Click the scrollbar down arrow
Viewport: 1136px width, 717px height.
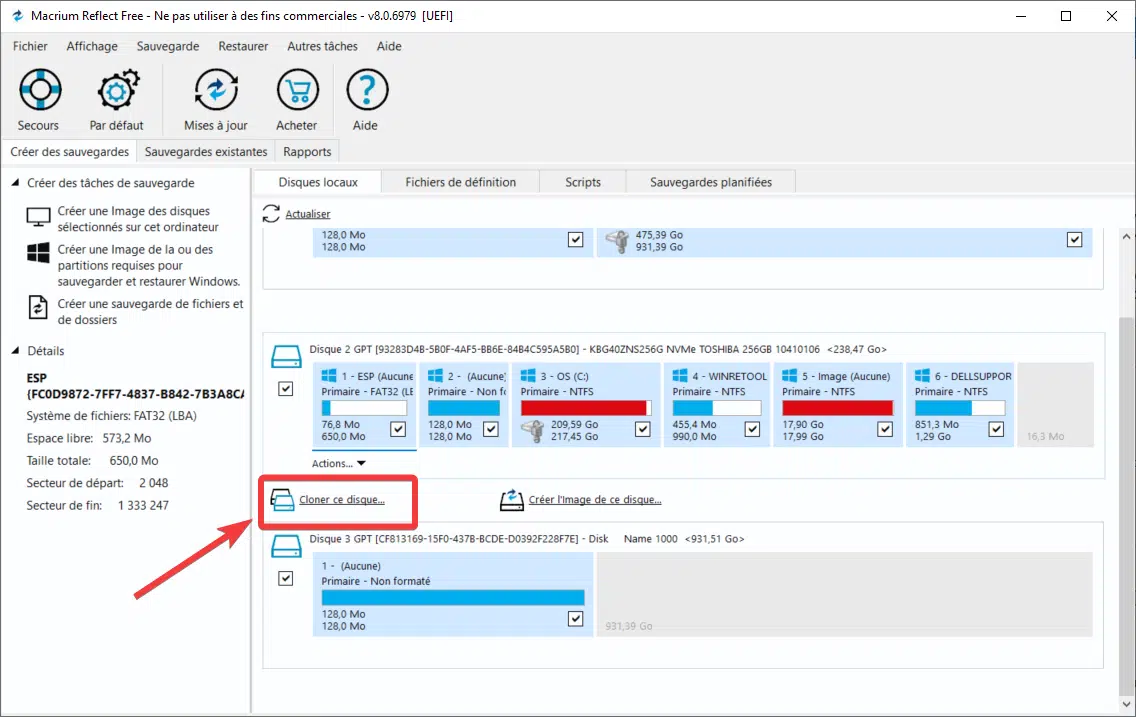point(1126,704)
